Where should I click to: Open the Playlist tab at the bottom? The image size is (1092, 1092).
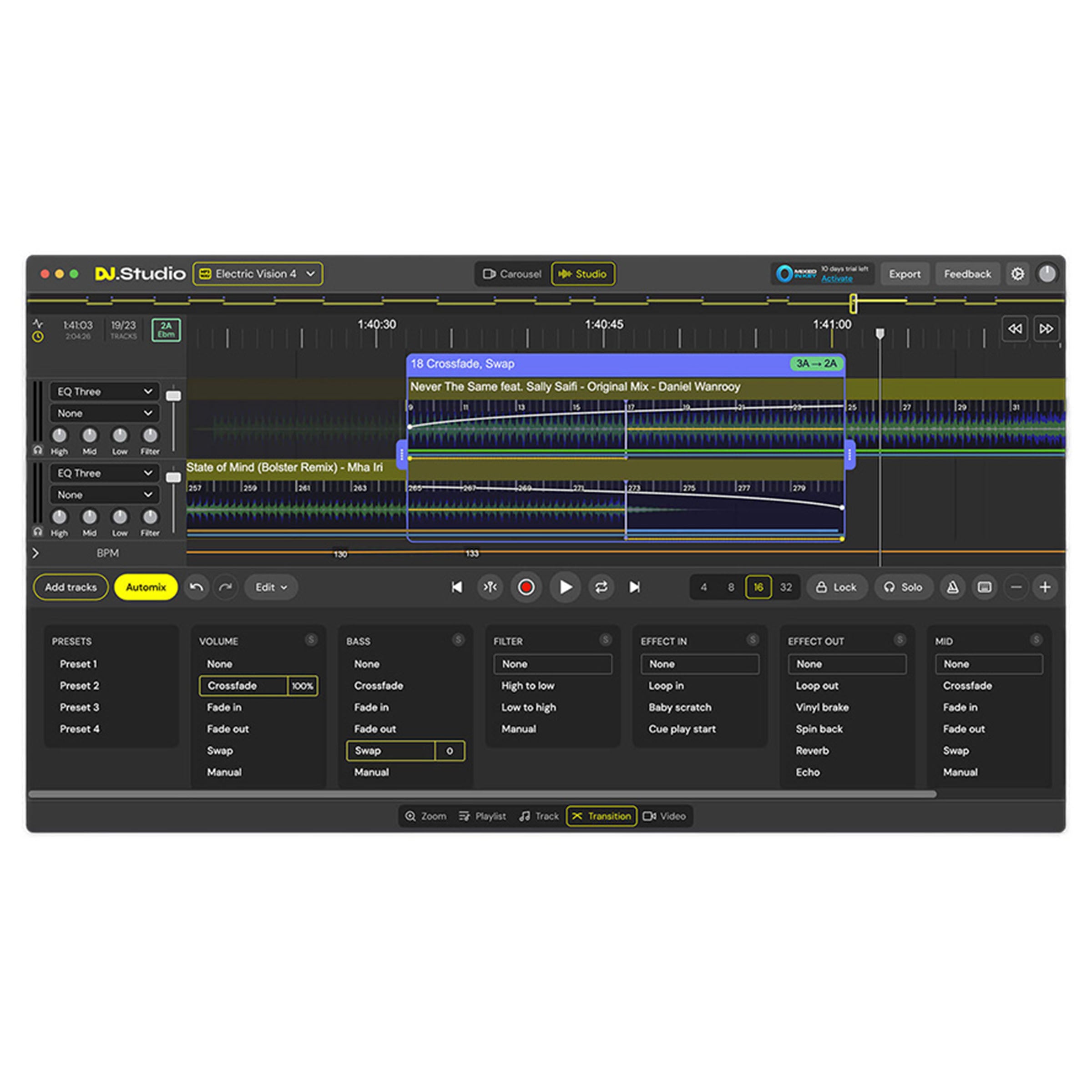point(482,816)
